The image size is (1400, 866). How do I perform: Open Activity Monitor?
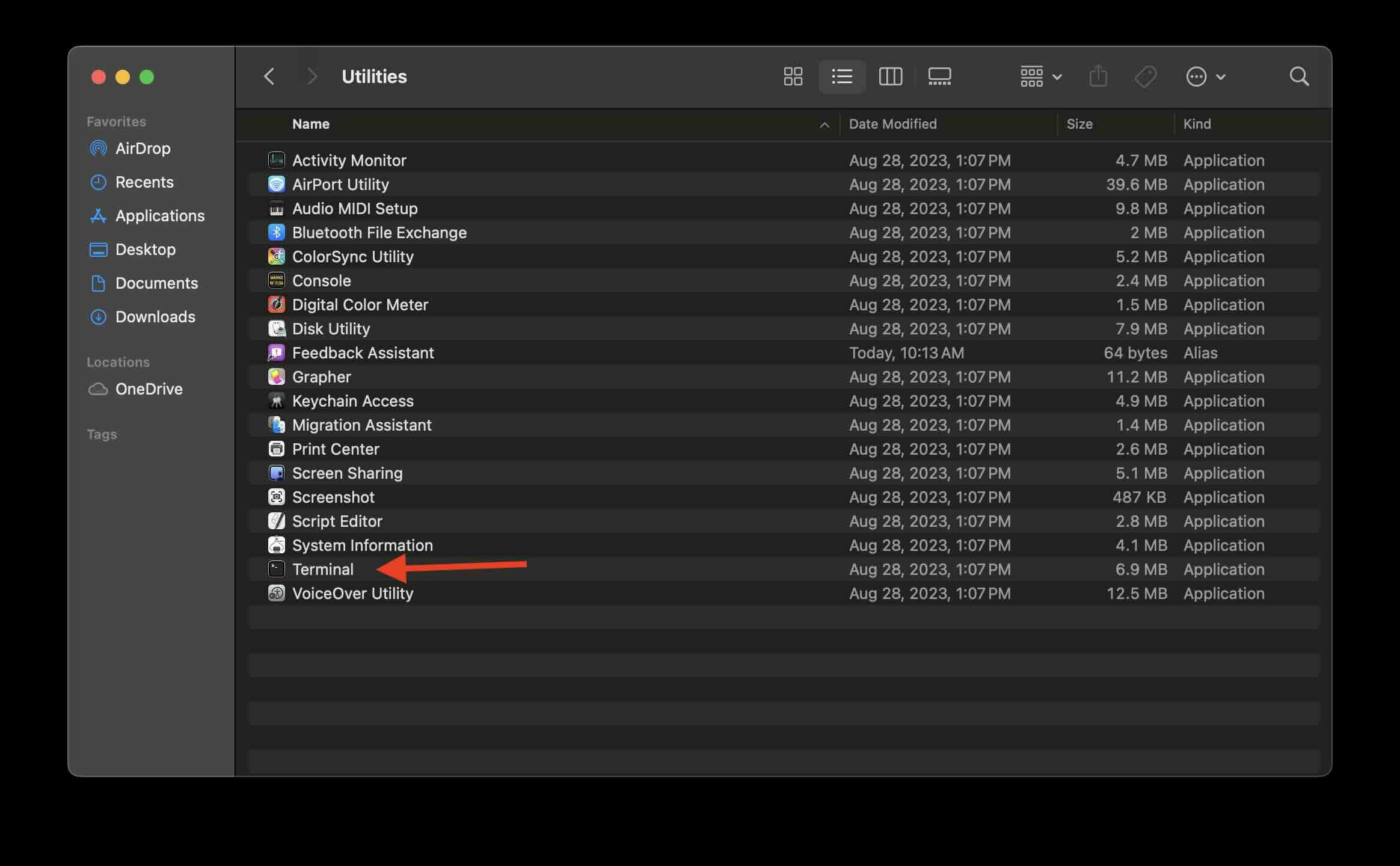pos(348,160)
